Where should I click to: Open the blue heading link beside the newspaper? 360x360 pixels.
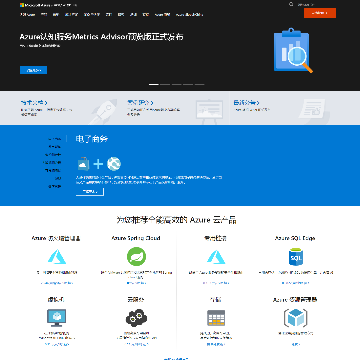coord(246,103)
